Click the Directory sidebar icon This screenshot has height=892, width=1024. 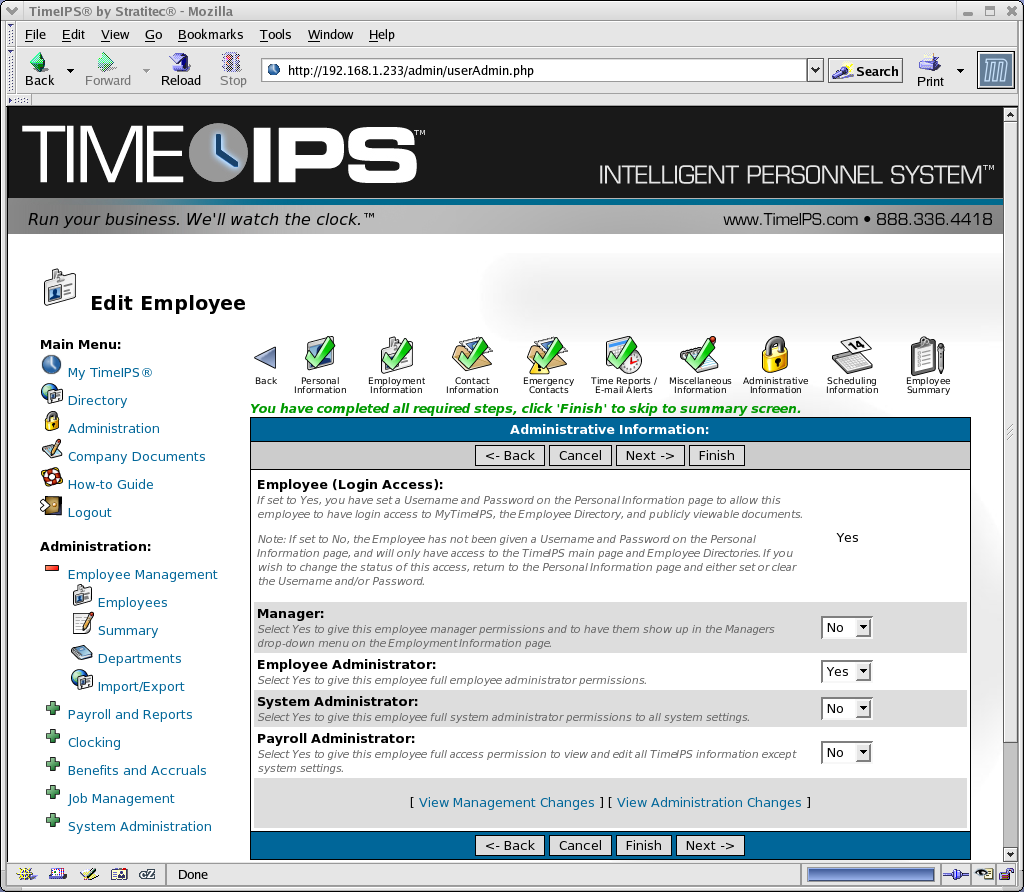point(52,392)
